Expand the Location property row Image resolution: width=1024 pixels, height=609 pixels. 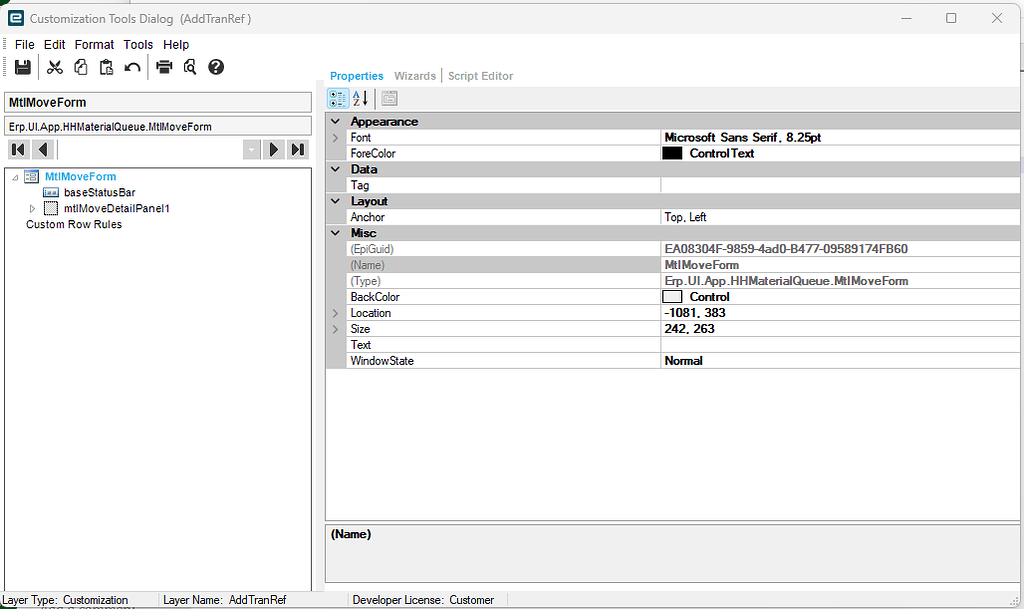click(334, 312)
